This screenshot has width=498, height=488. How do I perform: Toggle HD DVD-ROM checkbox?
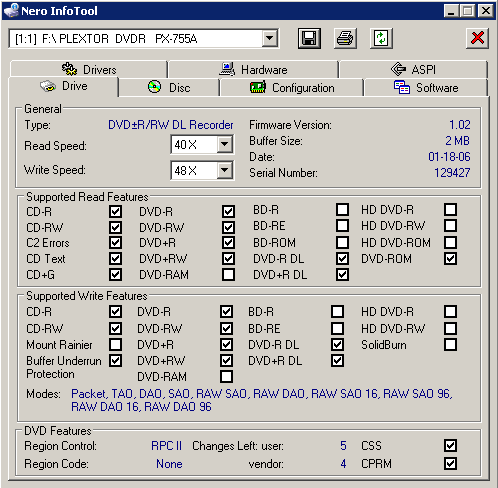[x=450, y=242]
